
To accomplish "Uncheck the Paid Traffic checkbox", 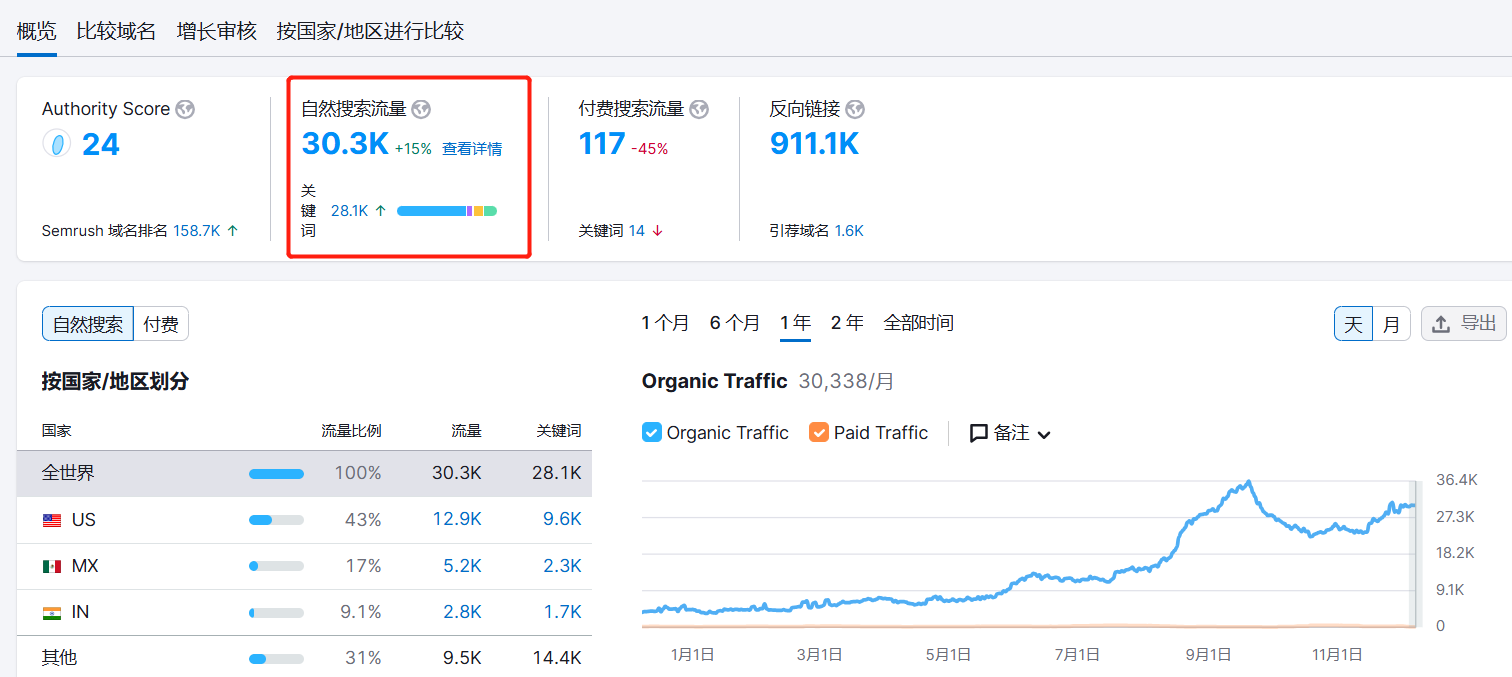I will (x=819, y=433).
